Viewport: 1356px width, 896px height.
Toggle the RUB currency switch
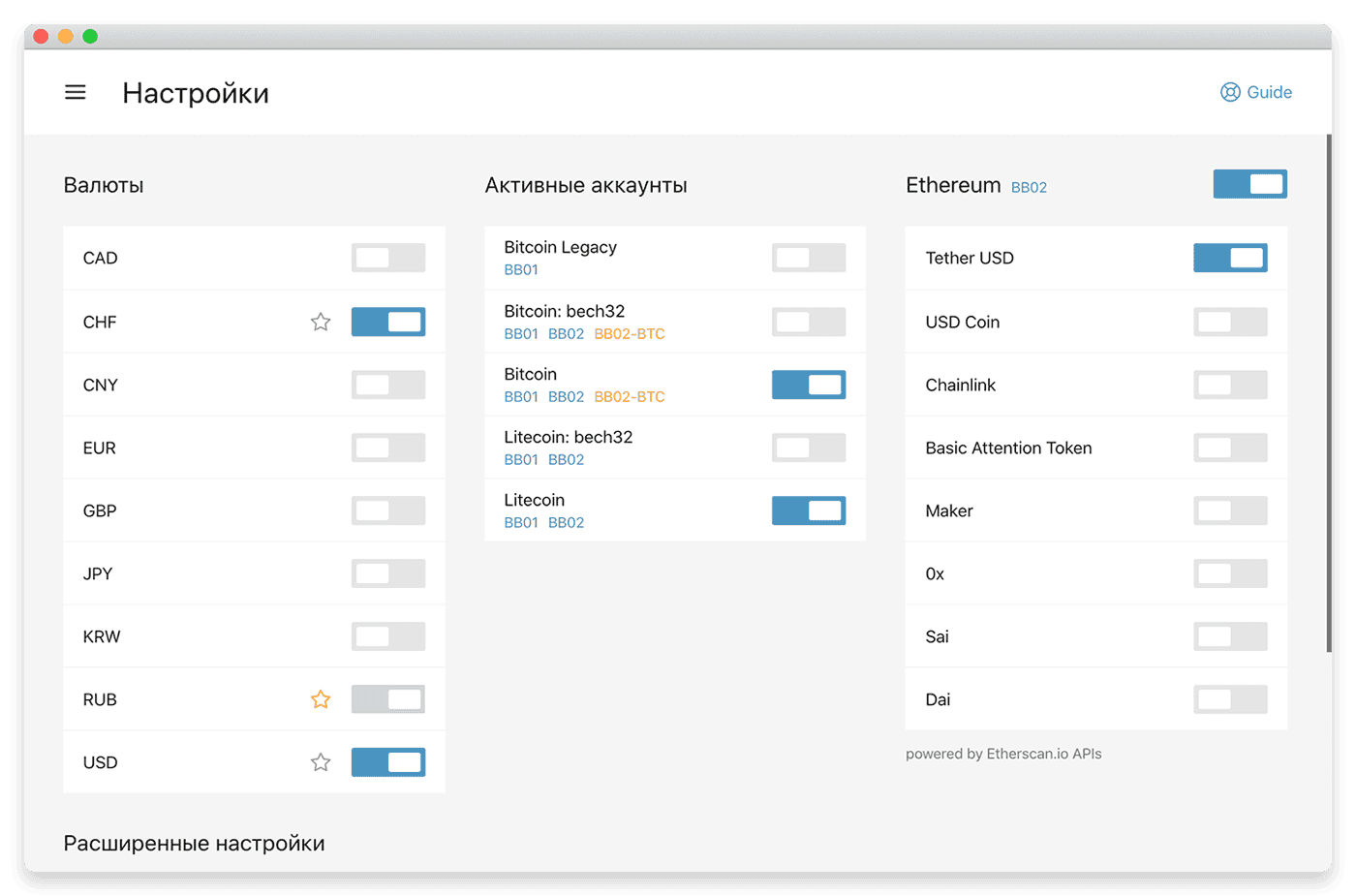click(388, 699)
